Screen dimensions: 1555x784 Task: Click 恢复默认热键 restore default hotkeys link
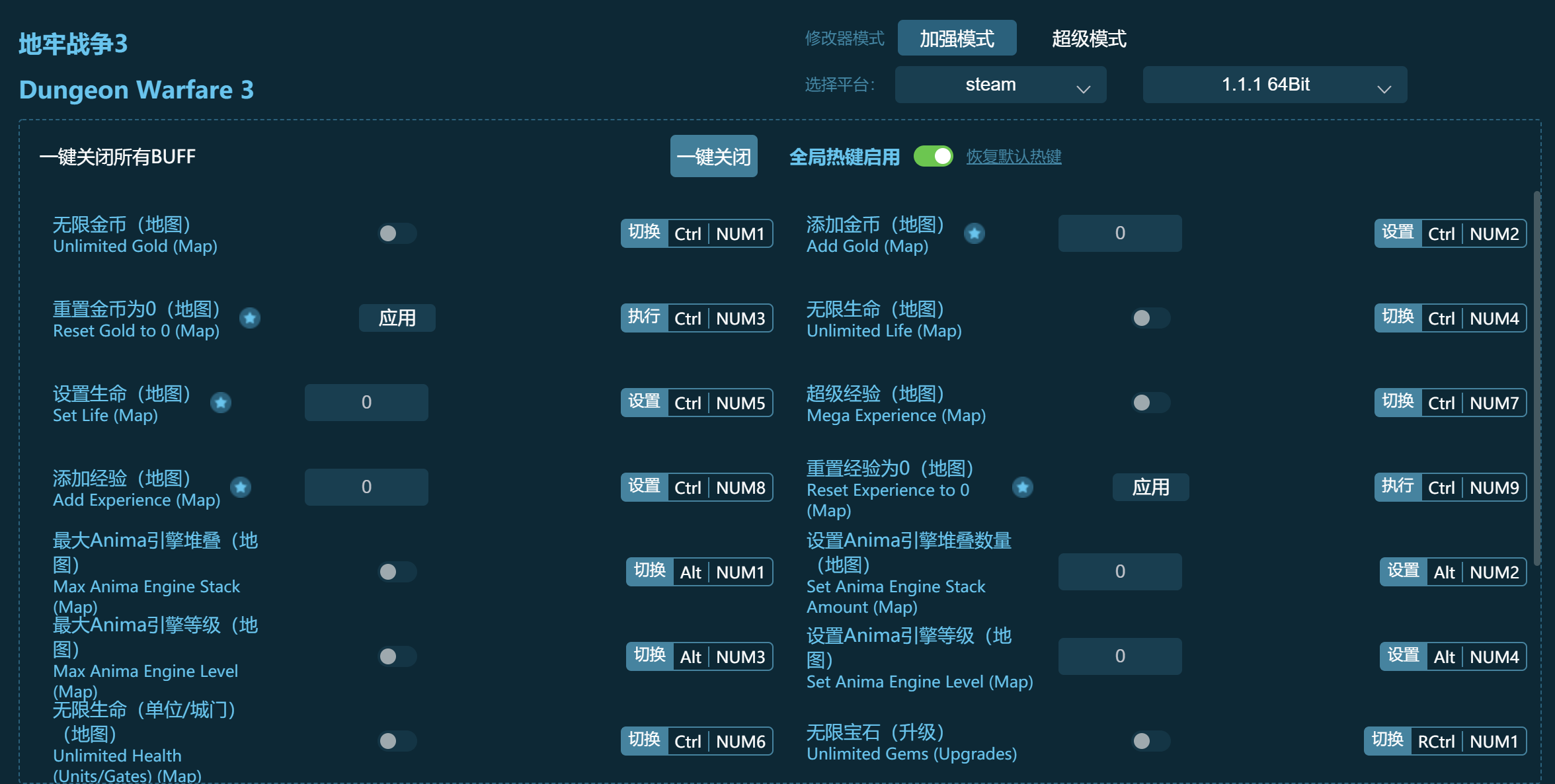click(1014, 157)
